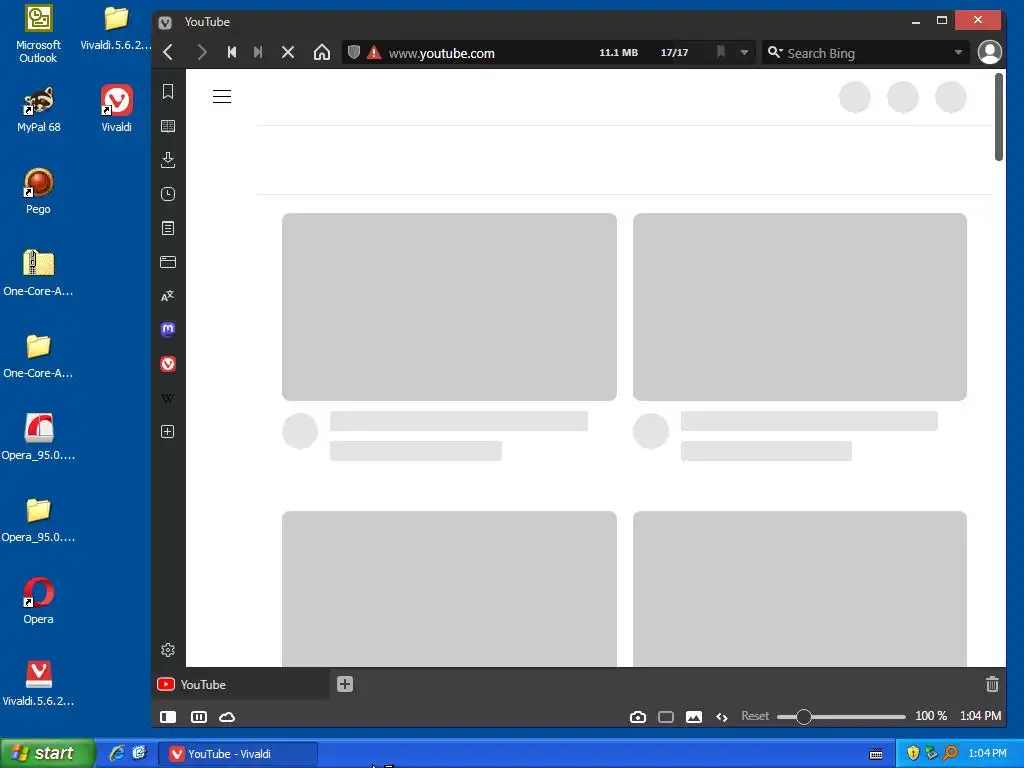Open the Reading List panel
The image size is (1024, 768).
click(x=168, y=126)
